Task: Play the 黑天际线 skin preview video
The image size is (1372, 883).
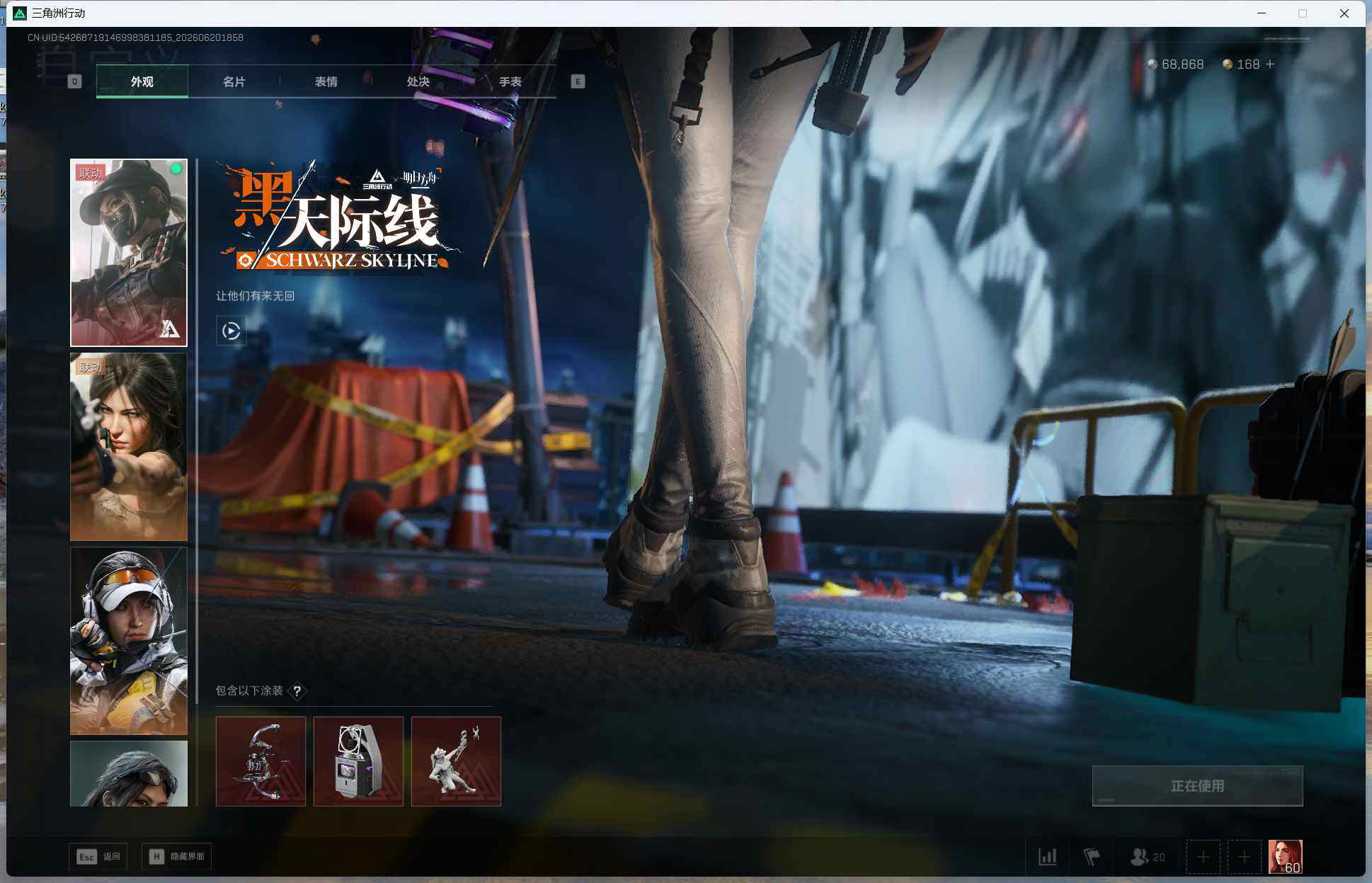Action: coord(231,331)
